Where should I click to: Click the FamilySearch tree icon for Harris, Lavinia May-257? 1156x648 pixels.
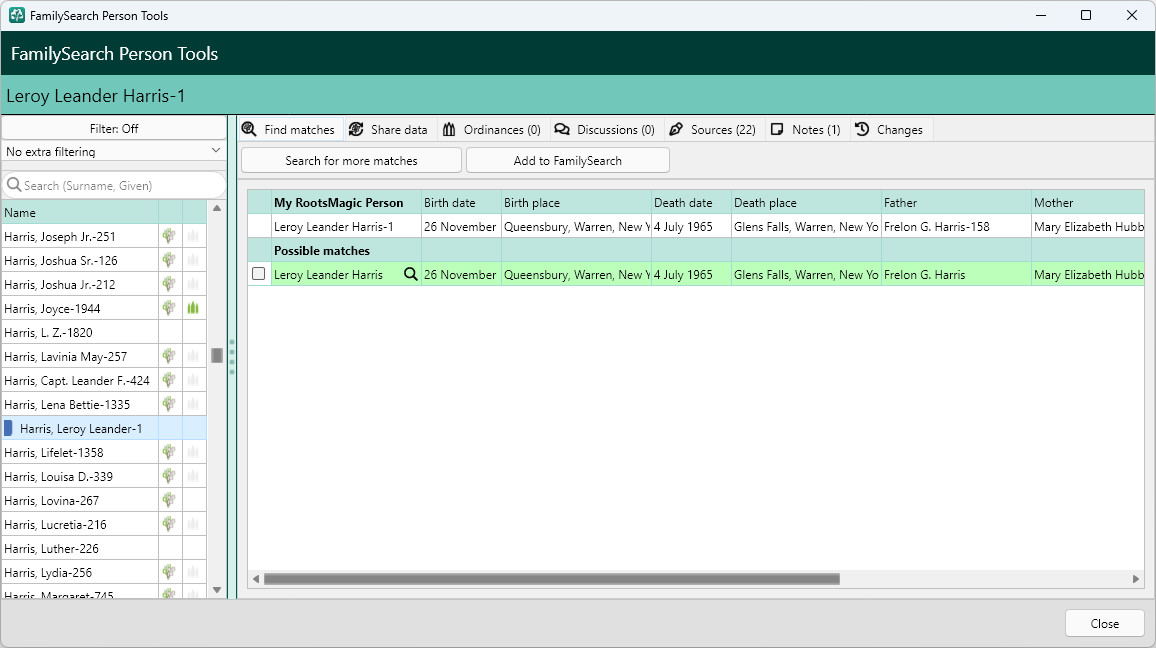(x=170, y=356)
